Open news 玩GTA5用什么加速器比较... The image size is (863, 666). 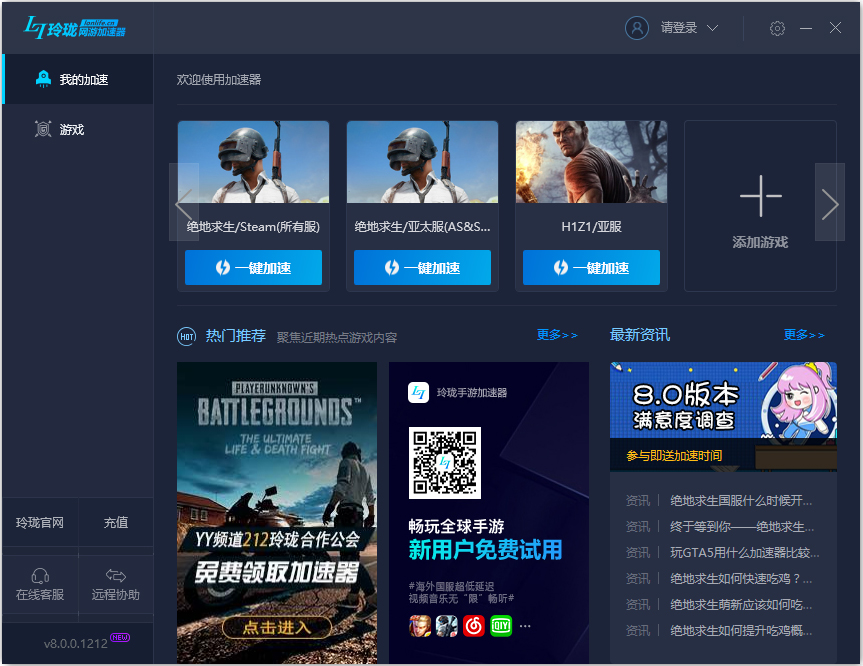point(745,553)
